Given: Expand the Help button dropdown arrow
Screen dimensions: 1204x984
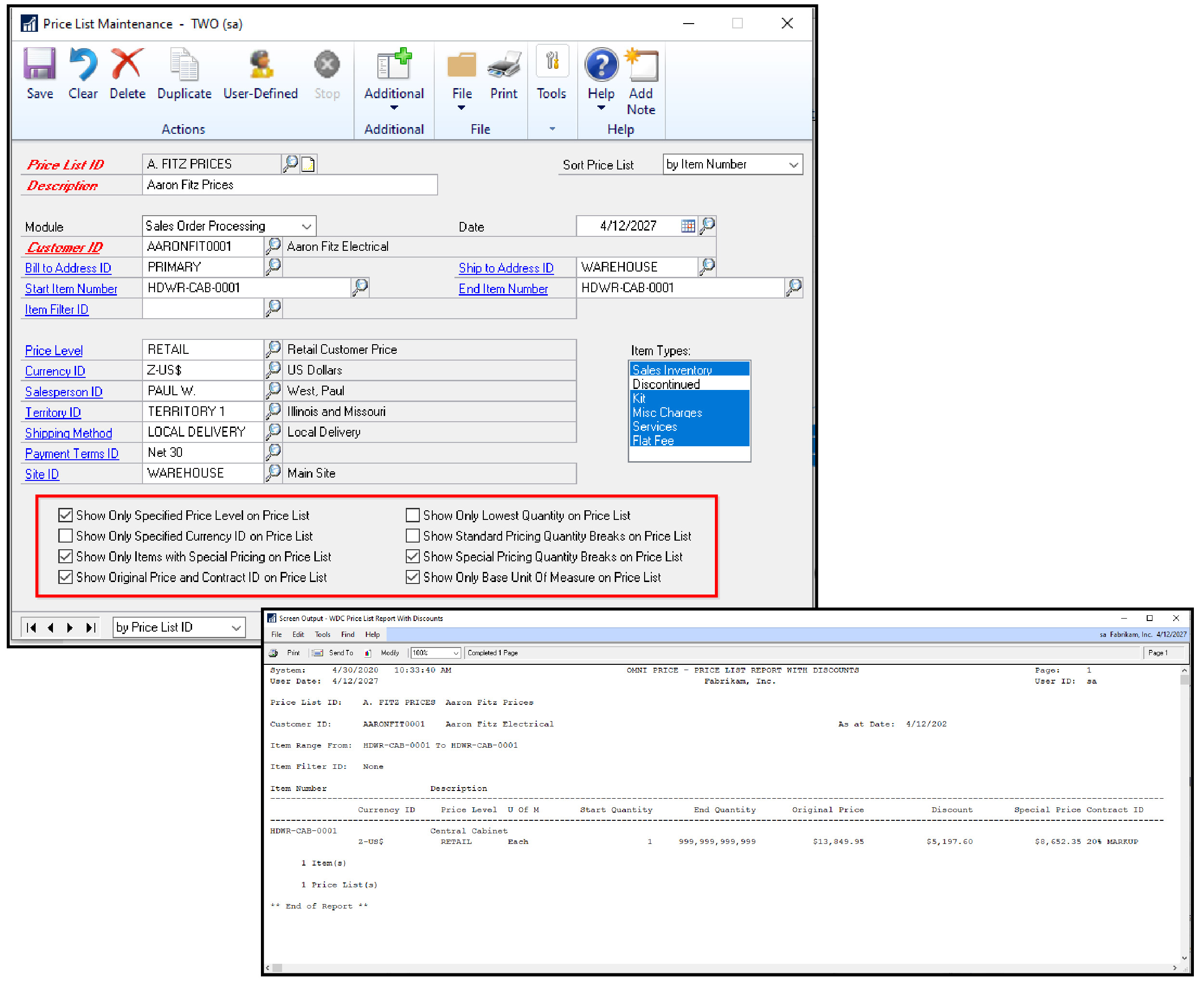Looking at the screenshot, I should 601,107.
